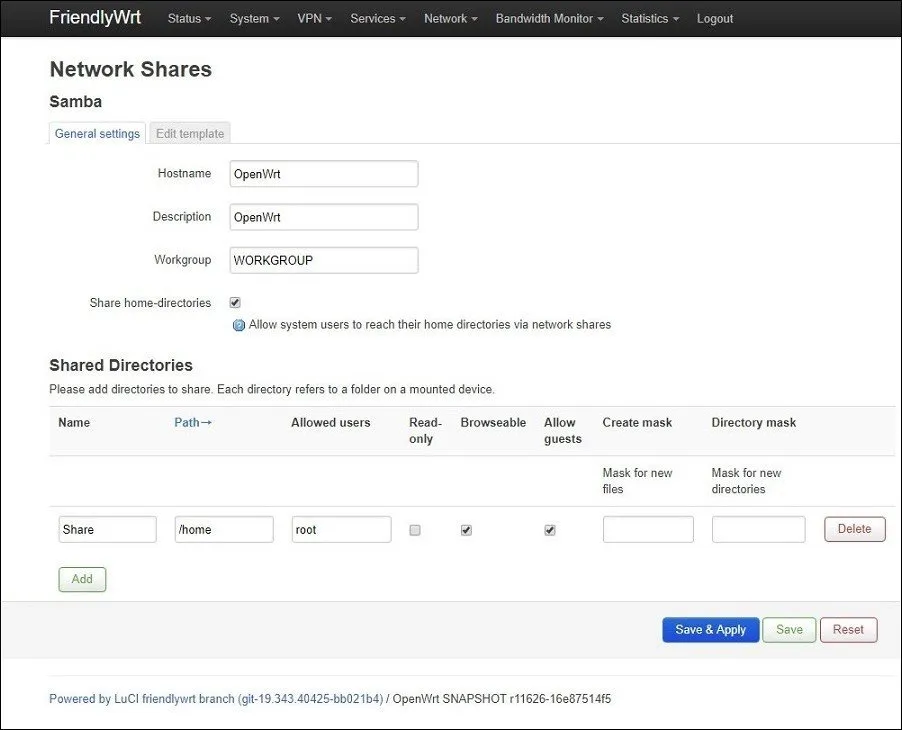
Task: Expand the Bandwidth Monitor menu
Action: point(549,18)
